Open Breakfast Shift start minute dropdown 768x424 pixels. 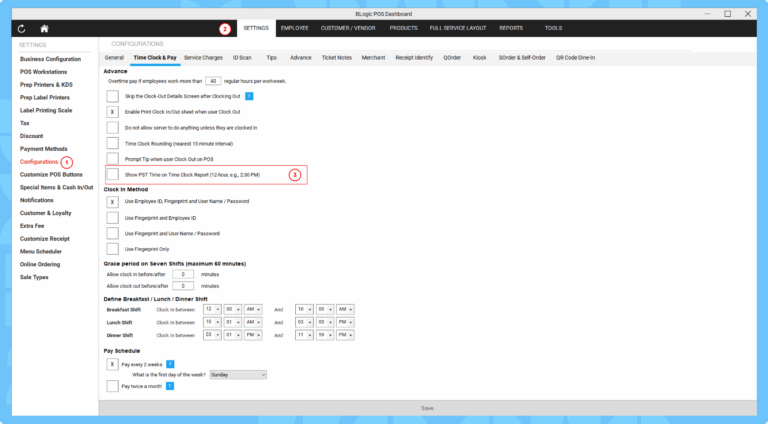pos(233,309)
